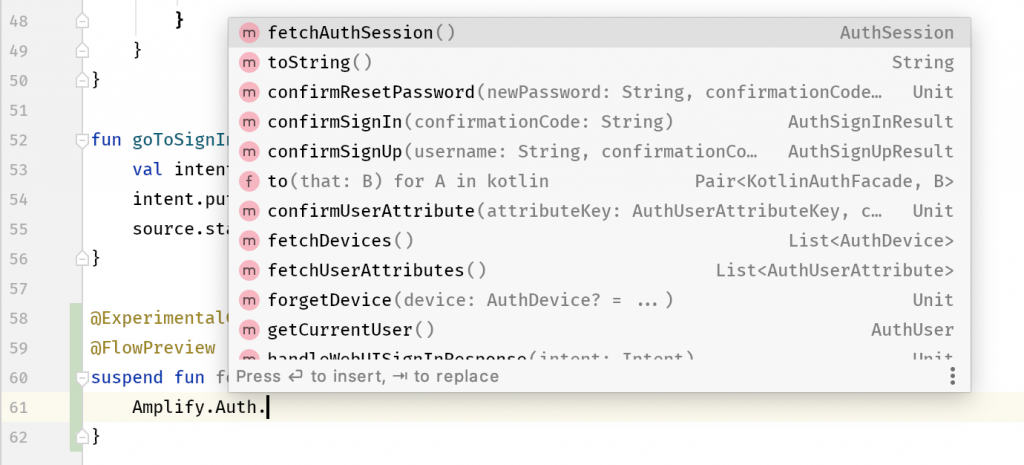
Task: Click the method icon beside confirmResetPassword
Action: coord(249,92)
